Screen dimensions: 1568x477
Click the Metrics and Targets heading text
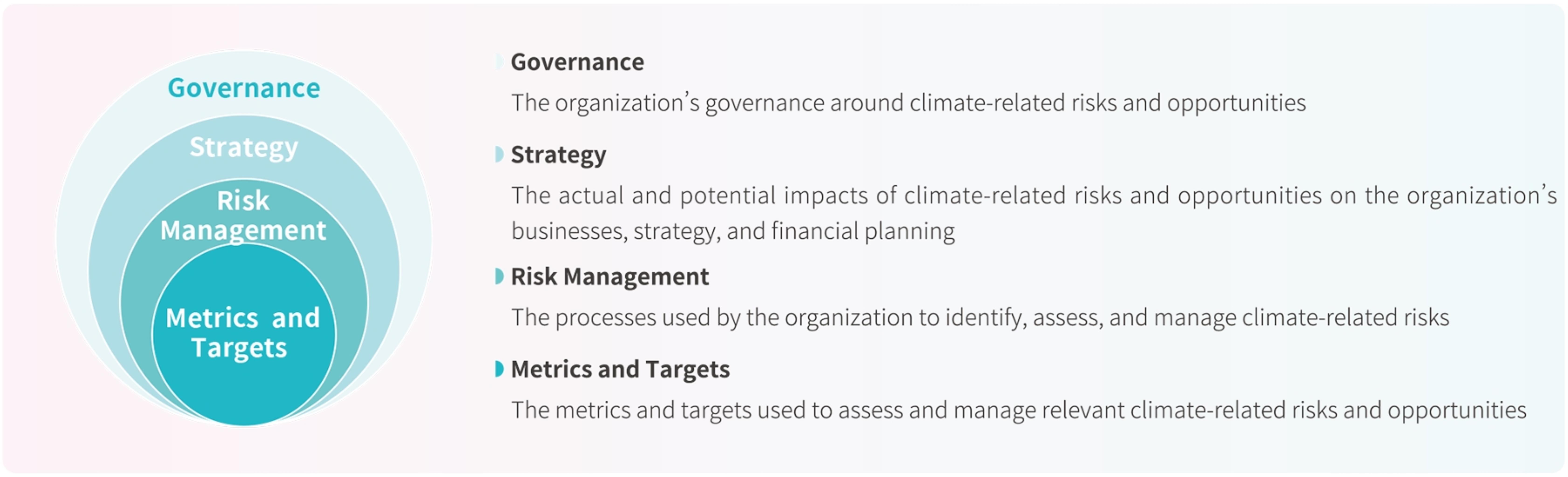tap(620, 369)
